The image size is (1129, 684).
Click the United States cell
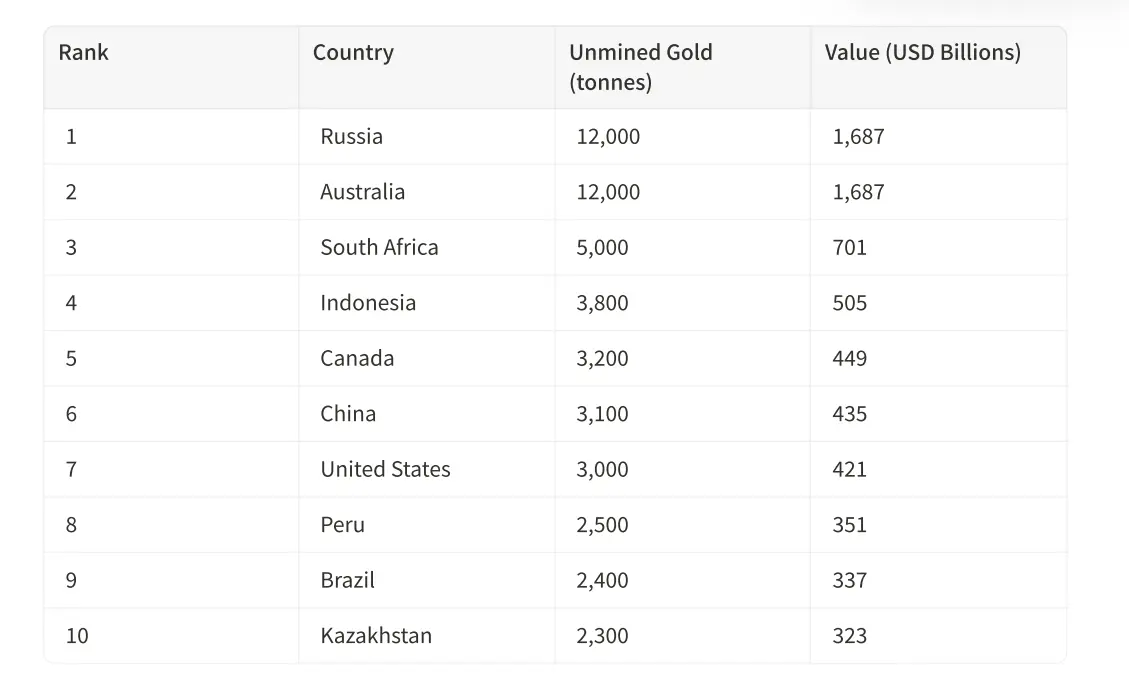[x=385, y=470]
